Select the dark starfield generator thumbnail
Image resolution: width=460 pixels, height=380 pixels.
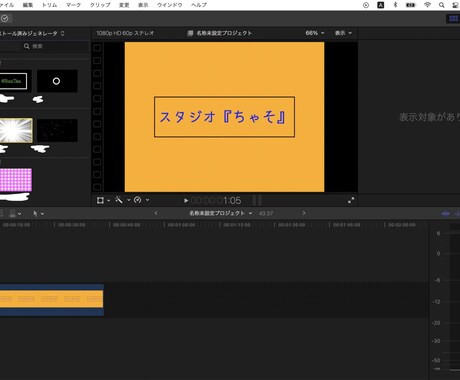57,130
